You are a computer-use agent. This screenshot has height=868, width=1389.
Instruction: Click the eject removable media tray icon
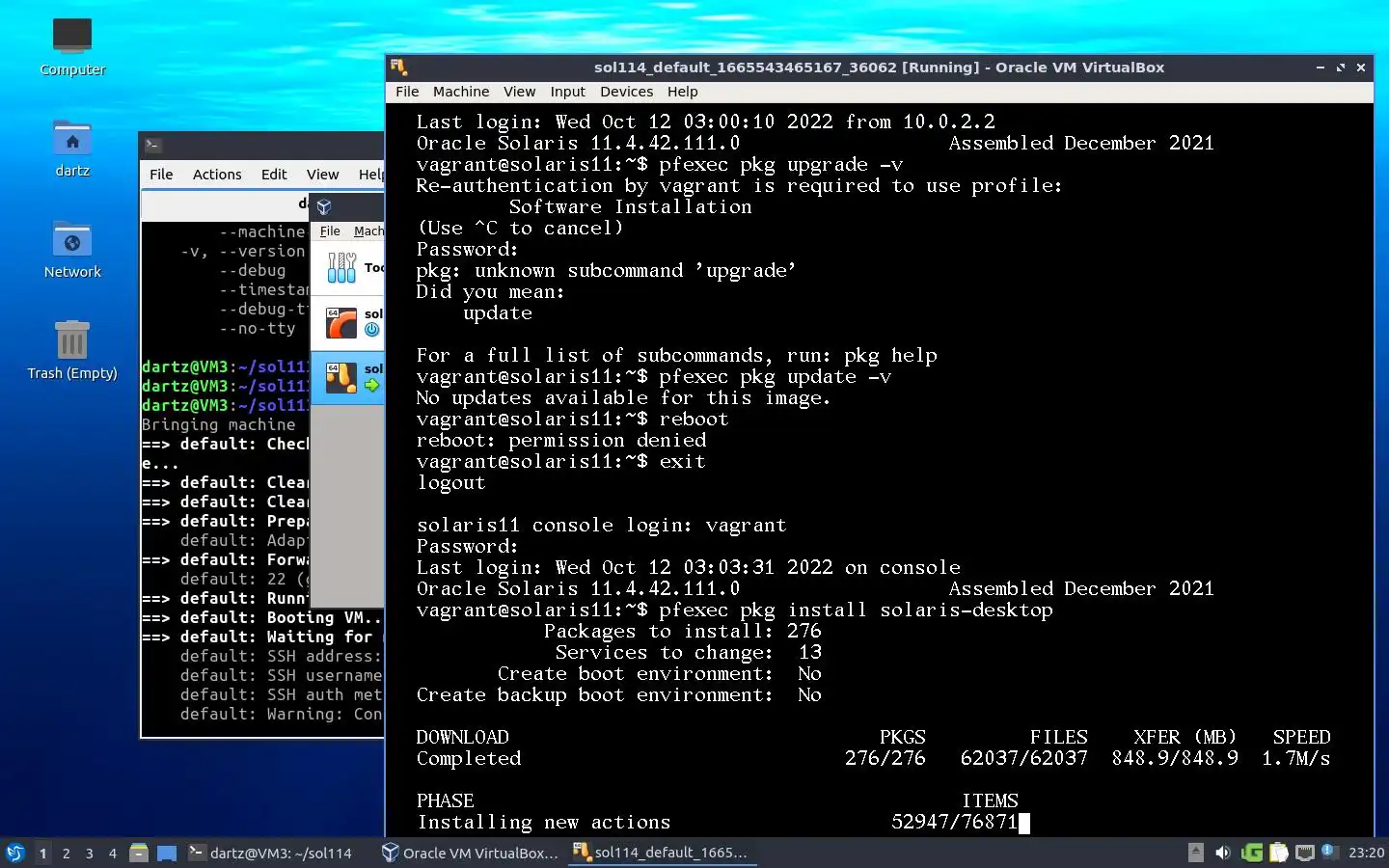(x=1196, y=853)
